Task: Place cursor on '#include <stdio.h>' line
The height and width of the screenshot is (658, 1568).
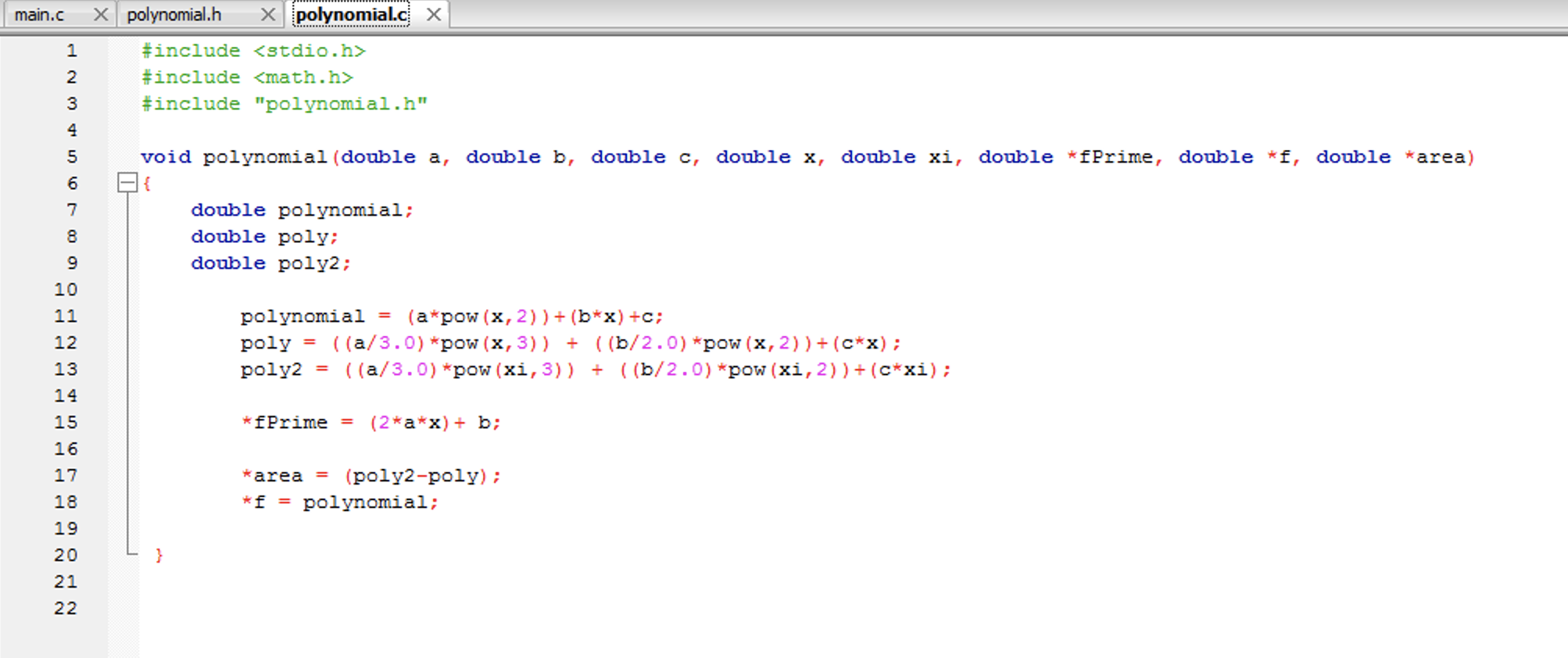Action: click(x=253, y=51)
